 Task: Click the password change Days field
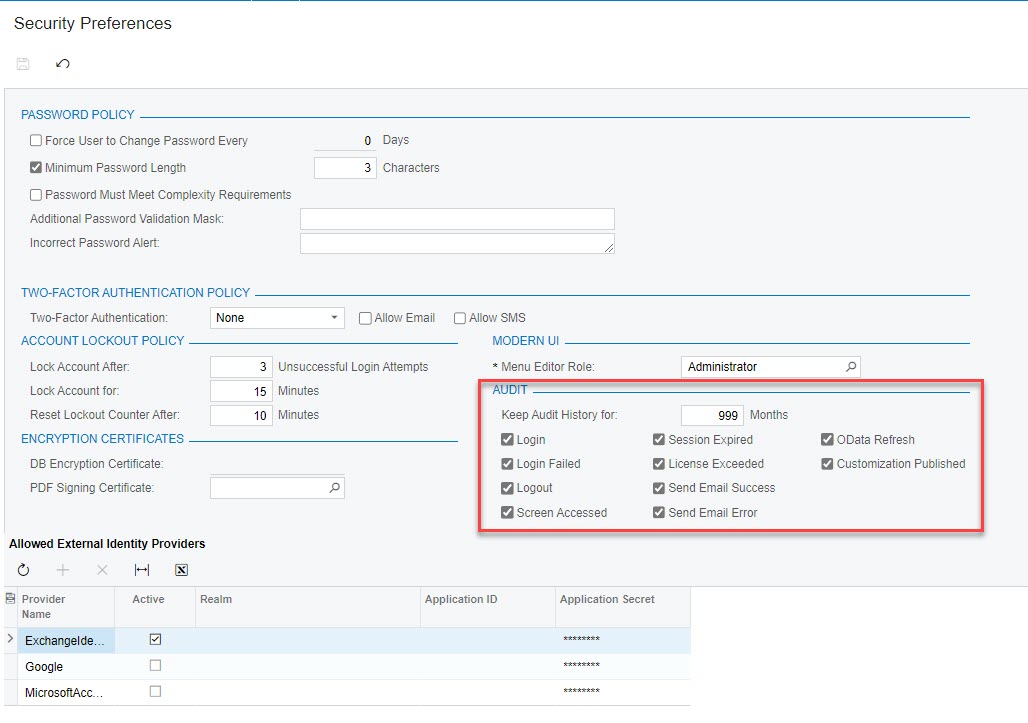(x=345, y=140)
